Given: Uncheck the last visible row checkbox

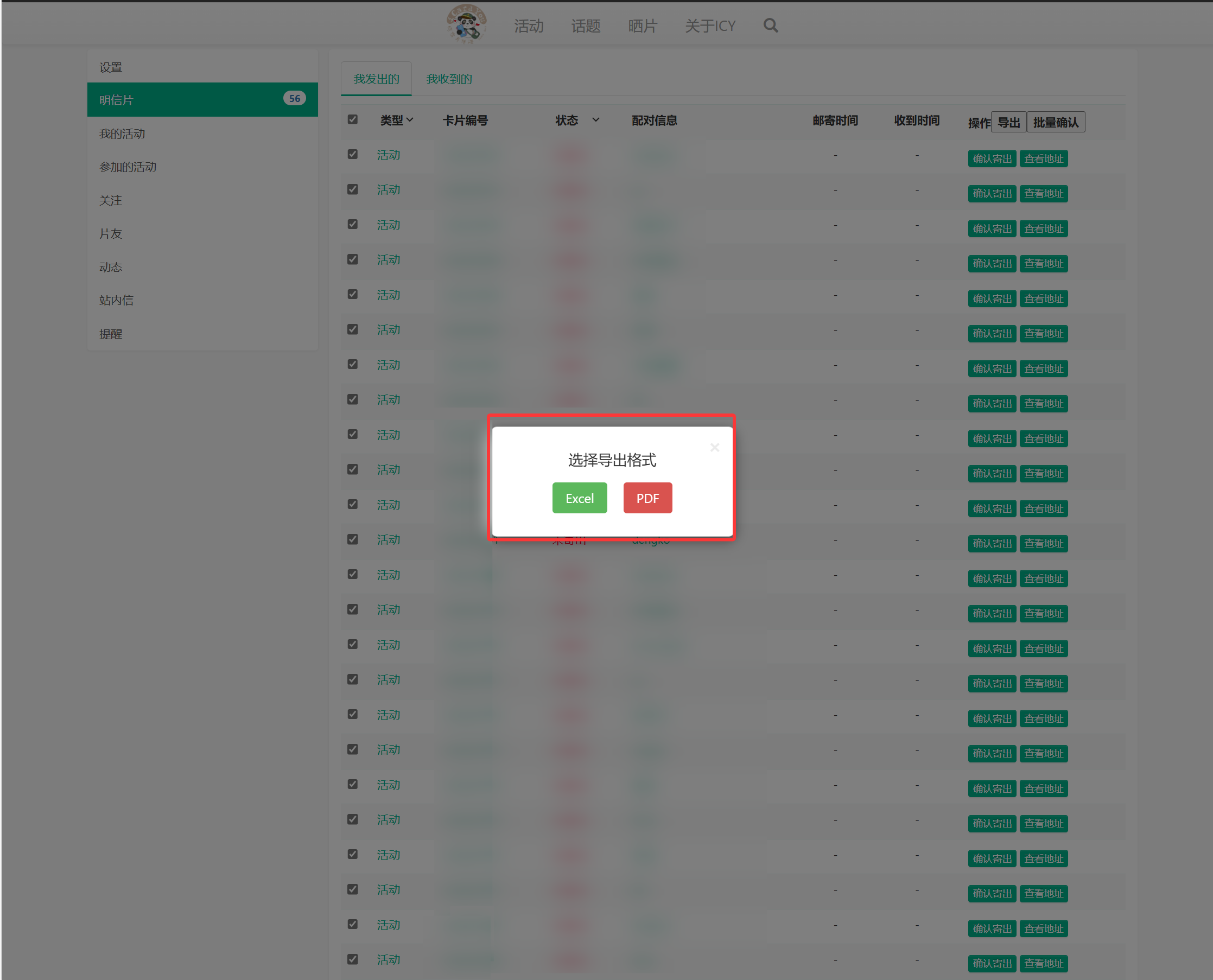Looking at the screenshot, I should pyautogui.click(x=352, y=958).
